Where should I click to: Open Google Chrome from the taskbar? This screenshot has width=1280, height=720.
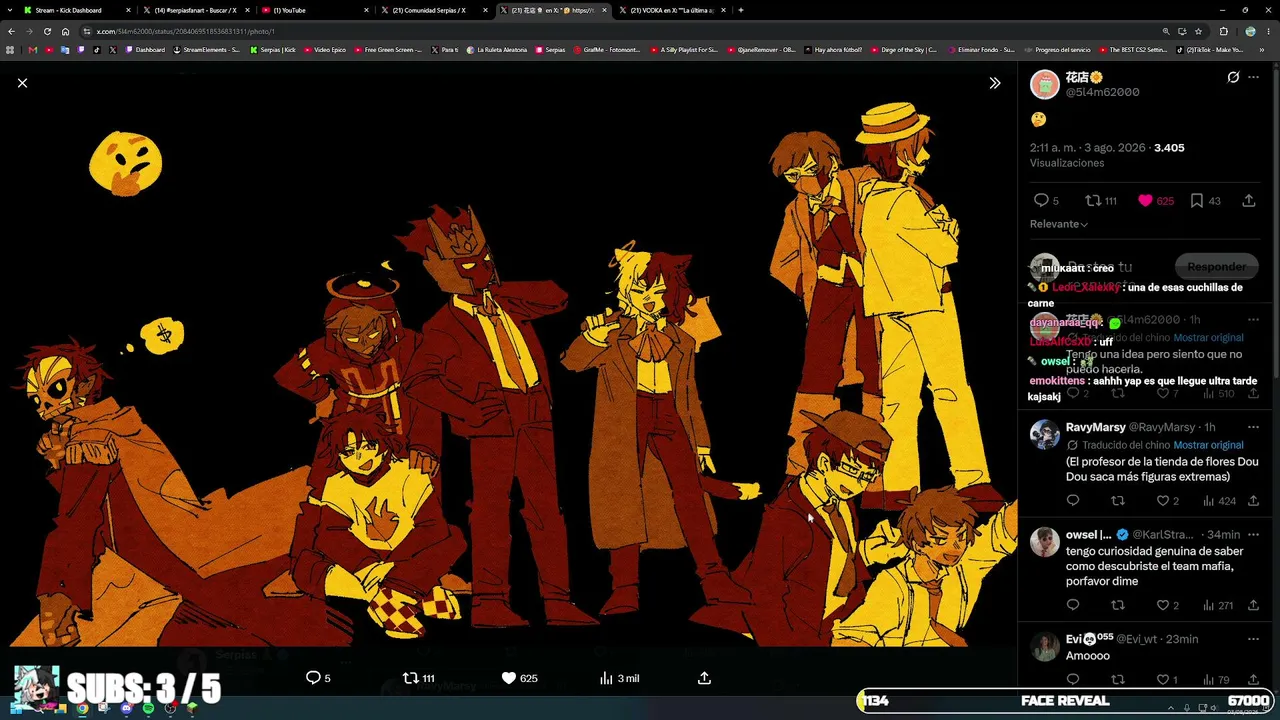coord(82,708)
